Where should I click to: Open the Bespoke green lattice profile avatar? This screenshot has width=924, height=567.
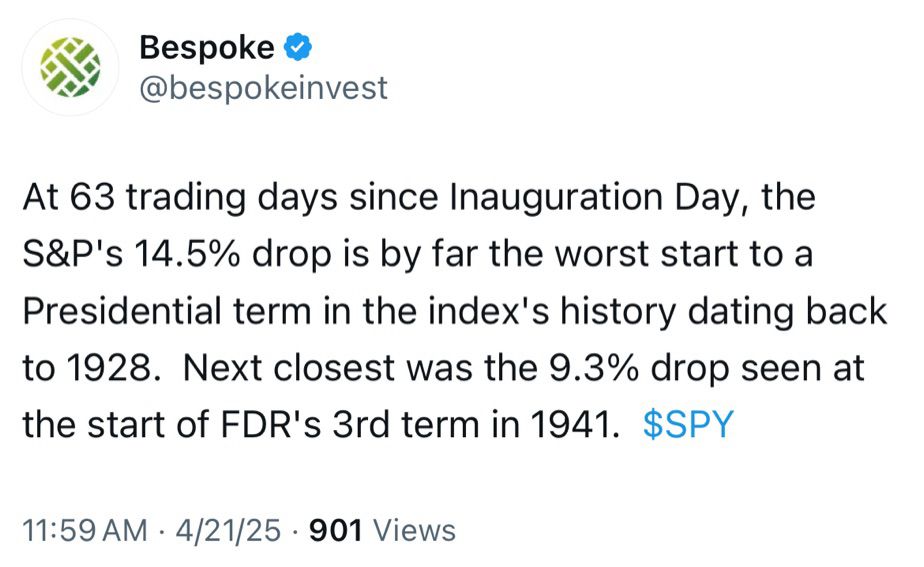pyautogui.click(x=70, y=67)
